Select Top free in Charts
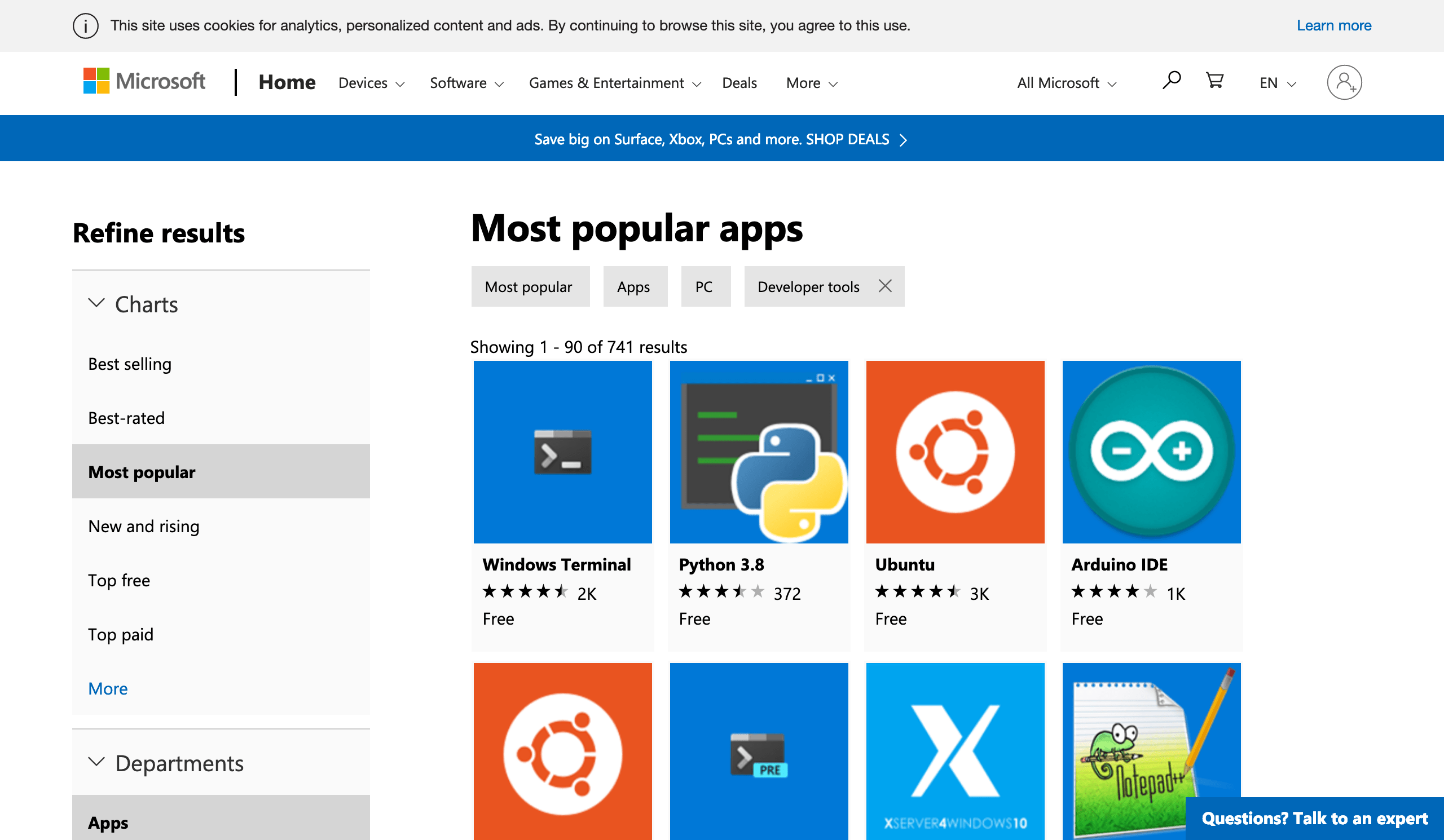1444x840 pixels. pyautogui.click(x=118, y=580)
